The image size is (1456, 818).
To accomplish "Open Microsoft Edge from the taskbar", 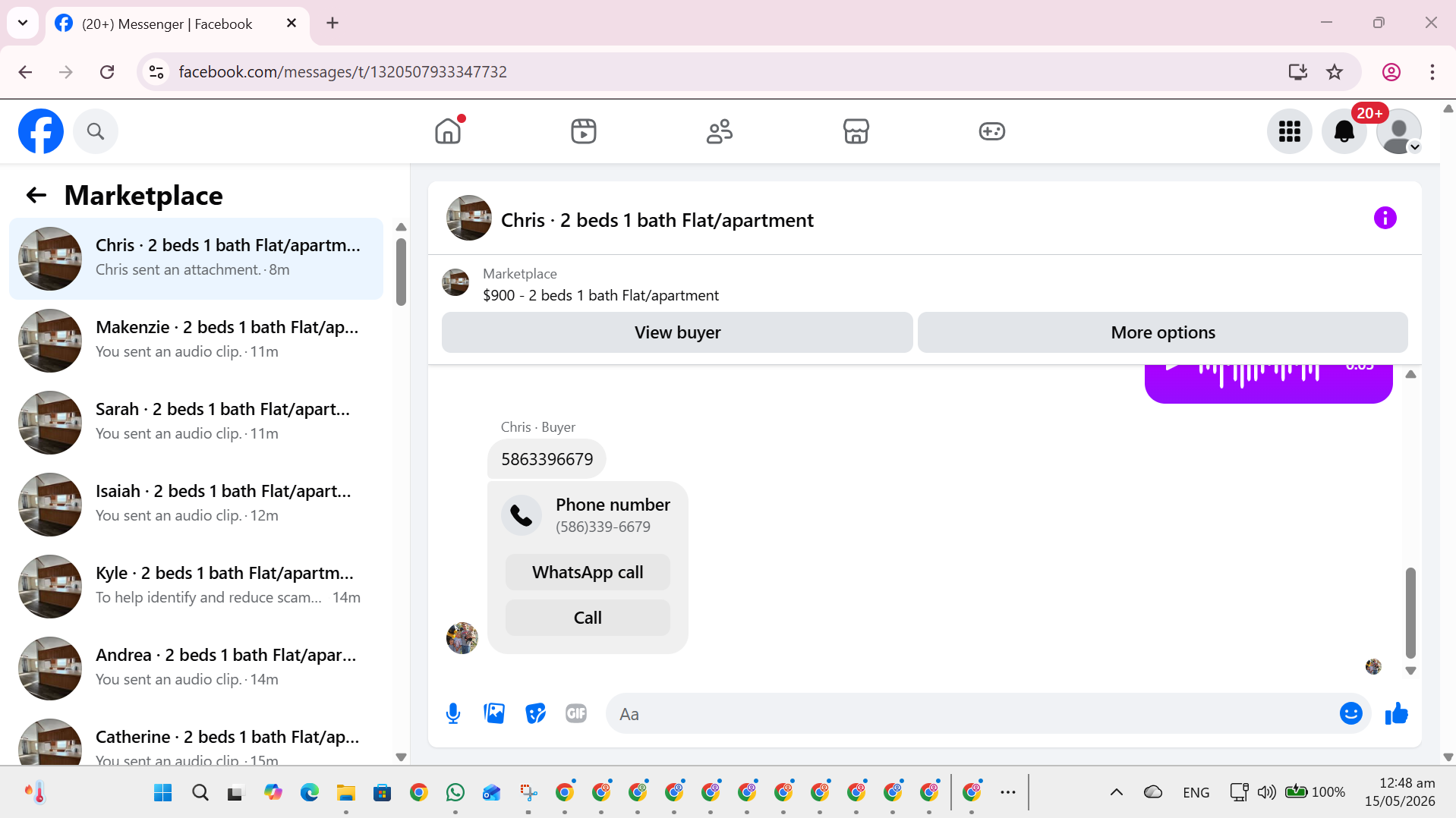I will (310, 793).
